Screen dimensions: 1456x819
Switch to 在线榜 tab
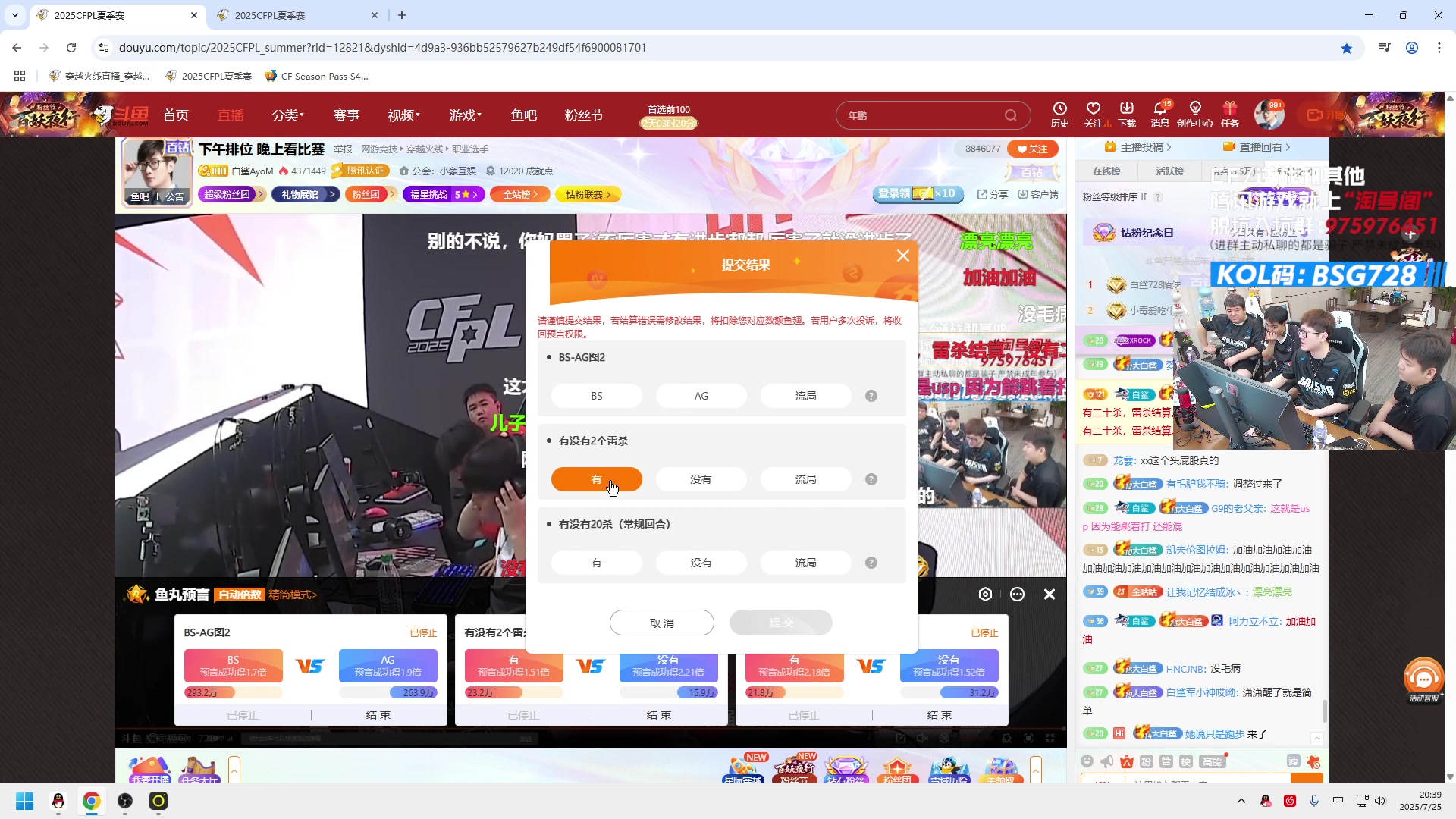coord(1106,171)
